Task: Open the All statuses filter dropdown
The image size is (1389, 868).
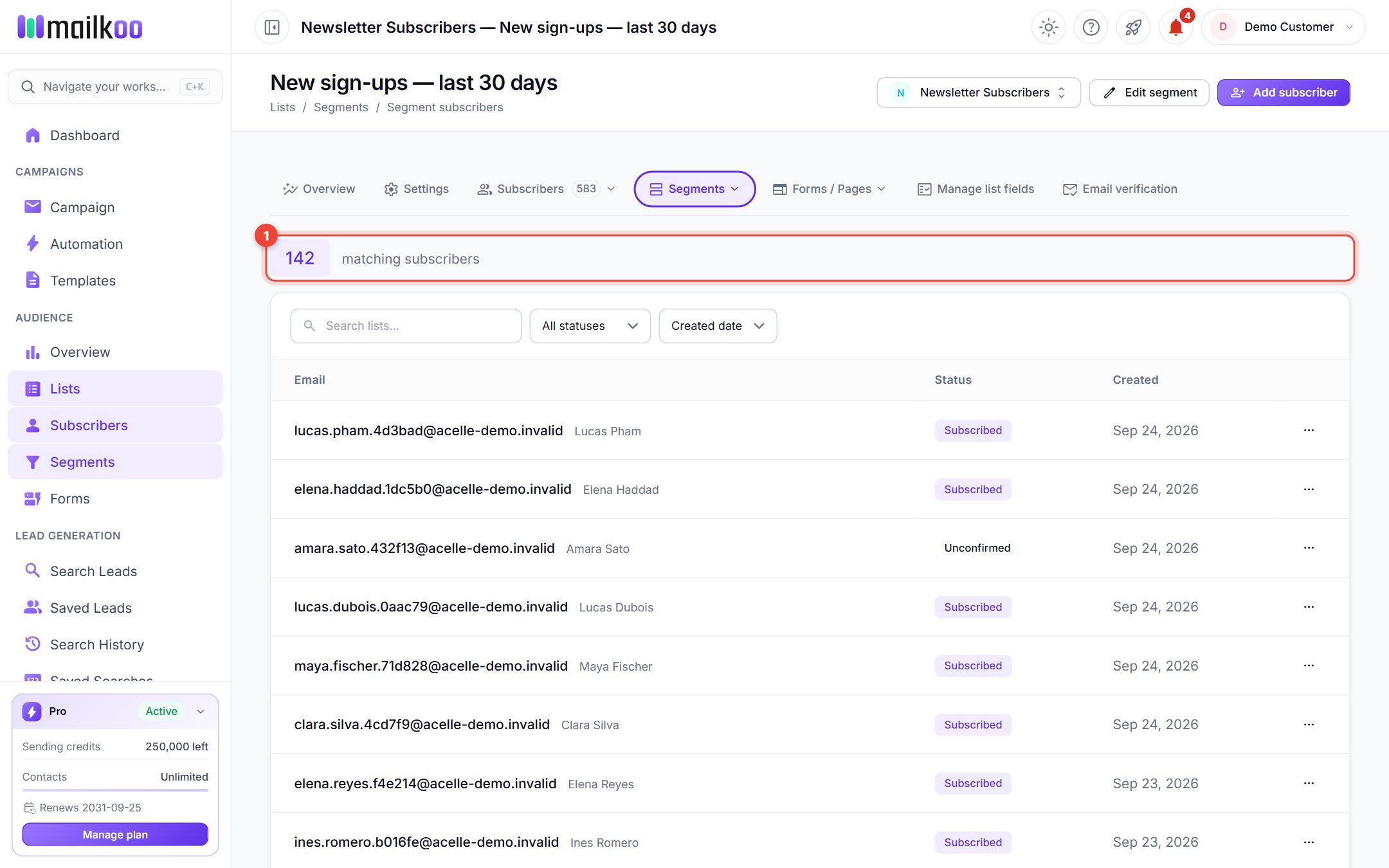Action: 590,326
